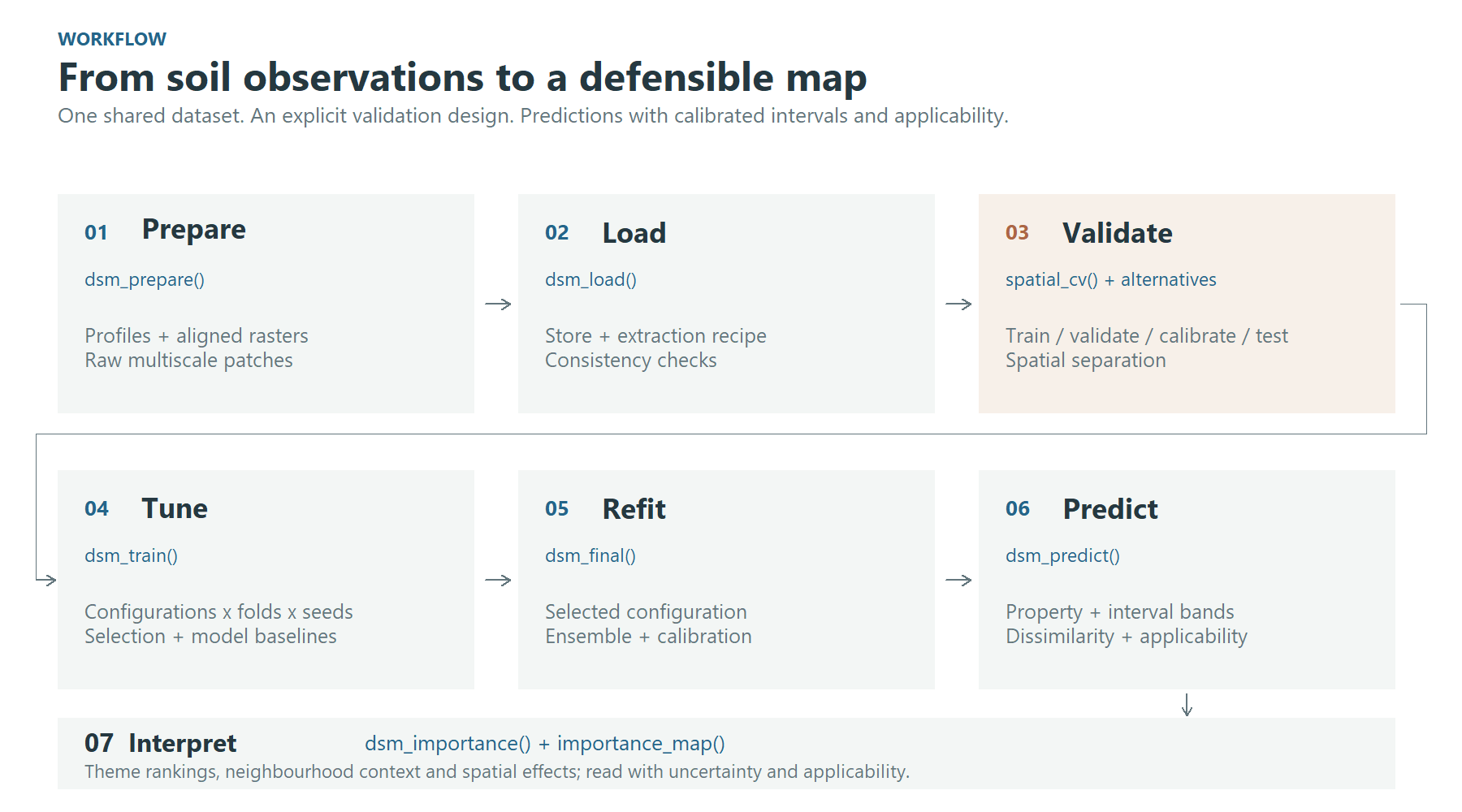Click step number 05
Screen dimensions: 1462x812
coord(557,509)
